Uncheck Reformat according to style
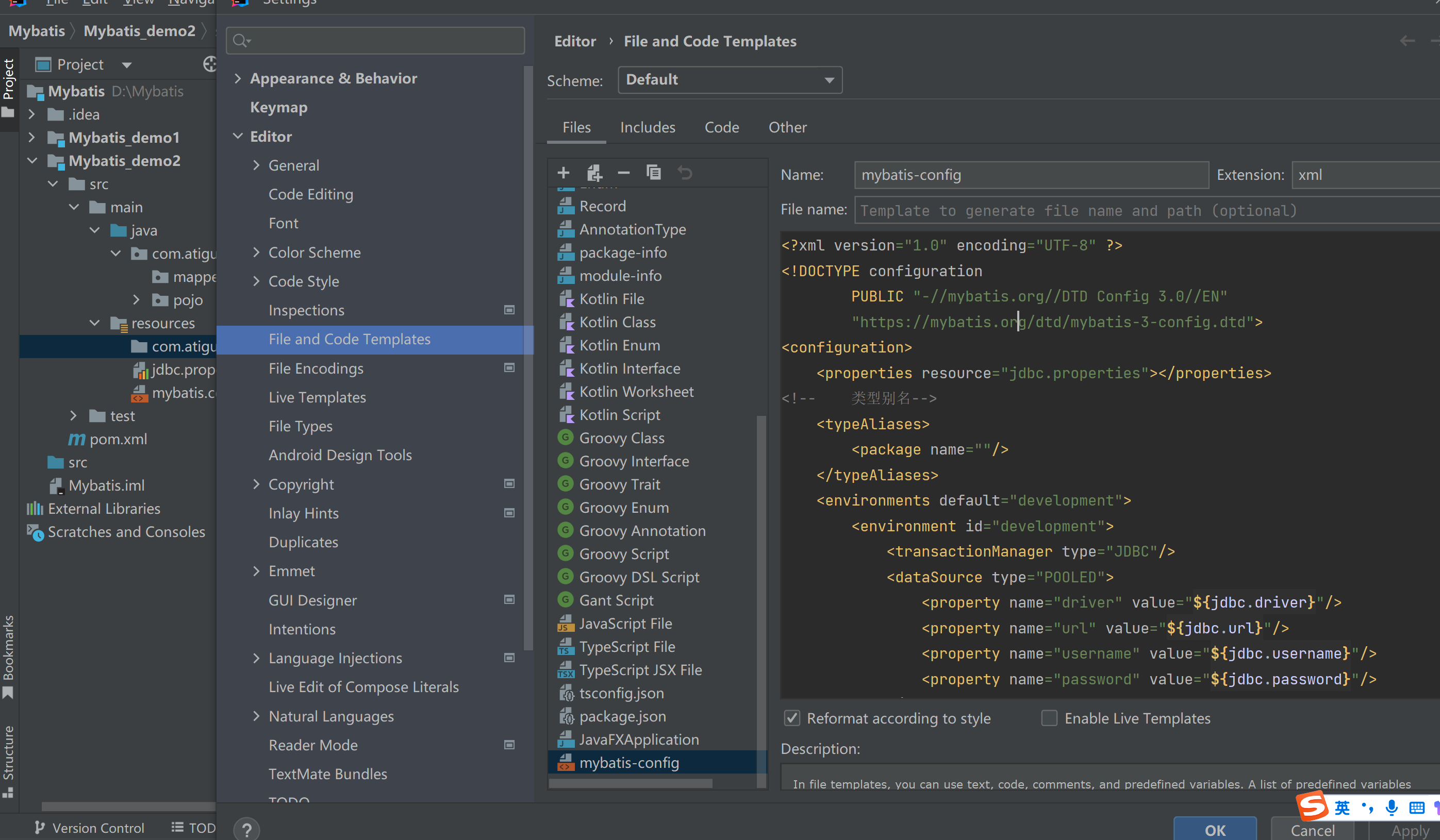 [792, 718]
